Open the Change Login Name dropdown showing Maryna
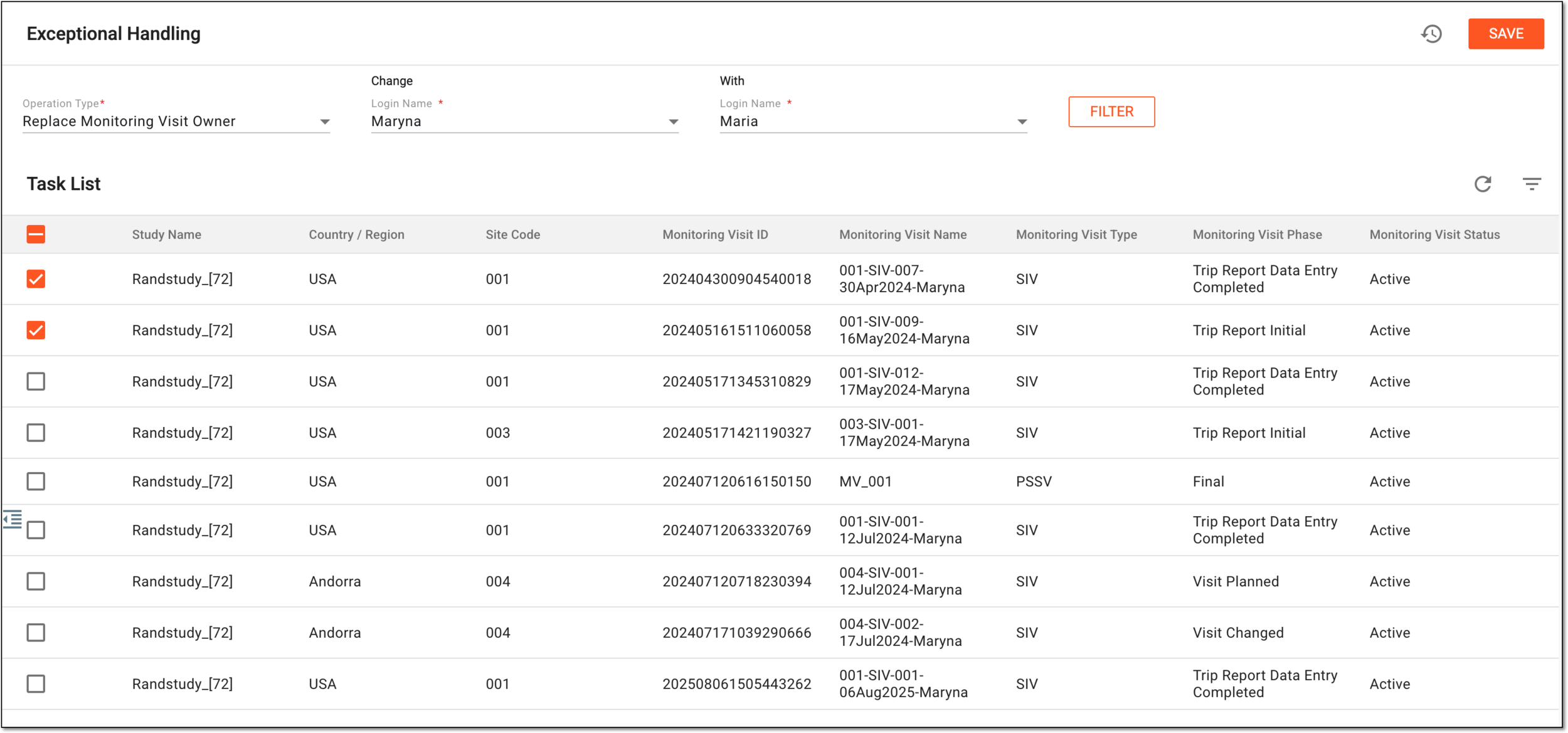This screenshot has height=733, width=1568. point(525,122)
